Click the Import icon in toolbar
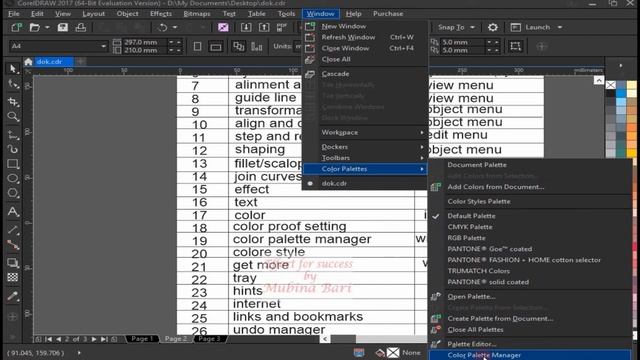 click(246, 27)
